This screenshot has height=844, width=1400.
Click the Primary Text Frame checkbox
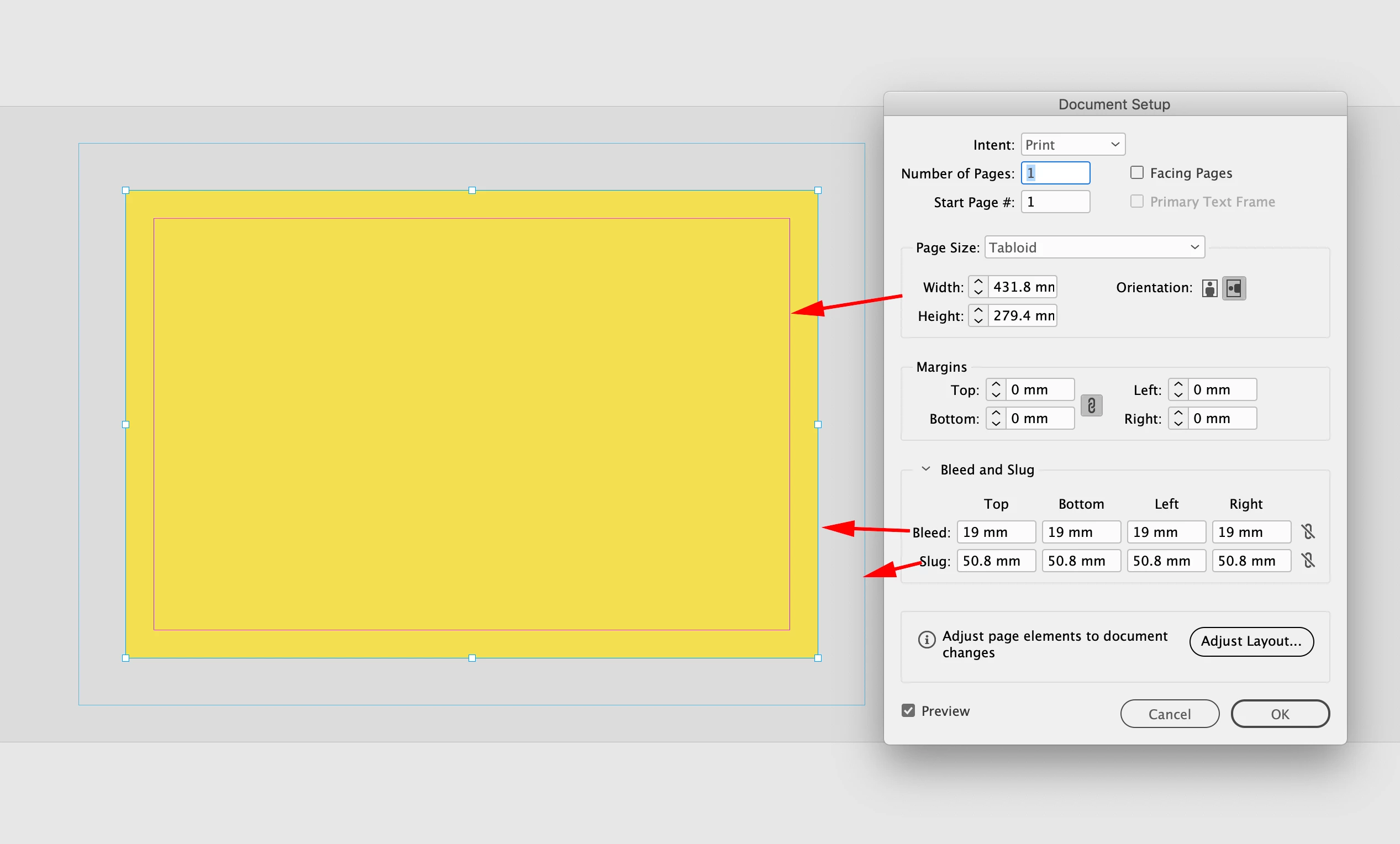1136,202
